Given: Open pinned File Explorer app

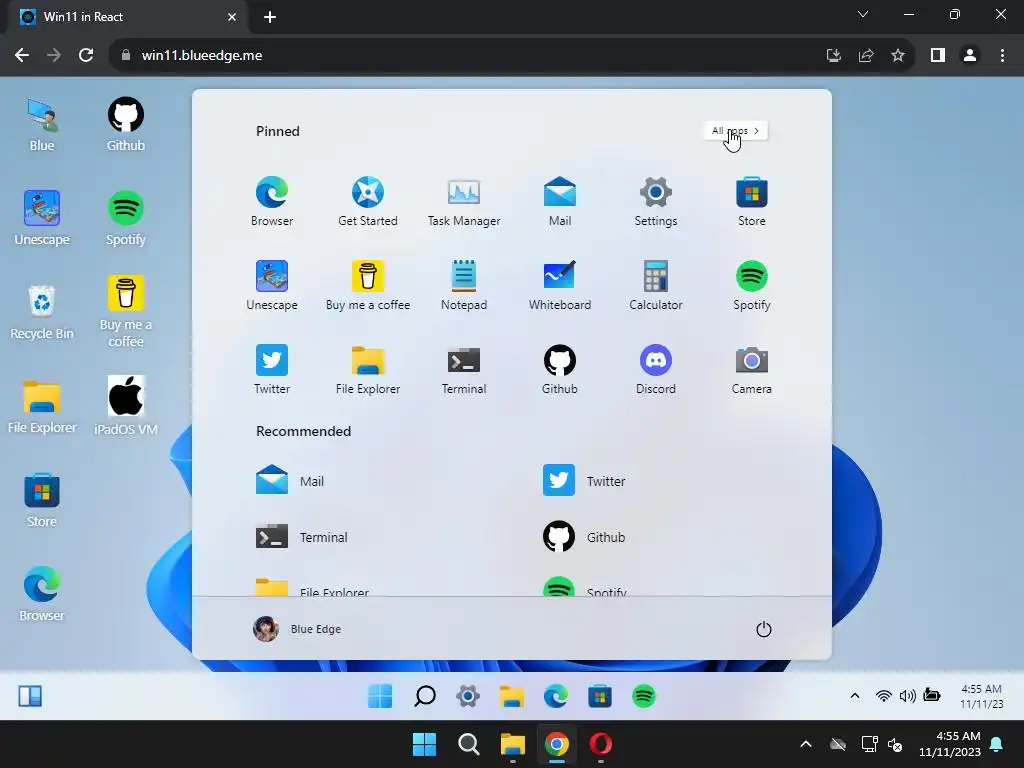Looking at the screenshot, I should 368,370.
